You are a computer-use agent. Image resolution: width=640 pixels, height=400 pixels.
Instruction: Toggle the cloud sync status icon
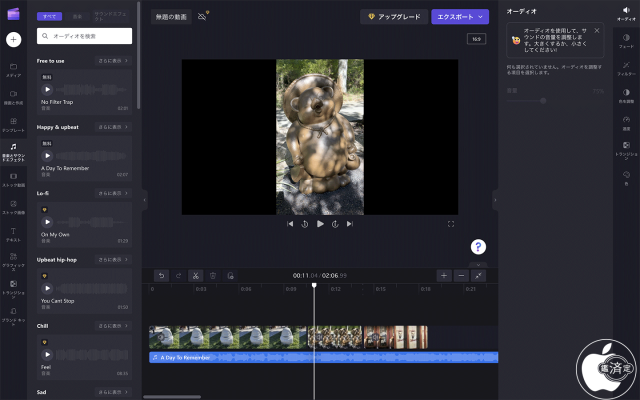204,16
